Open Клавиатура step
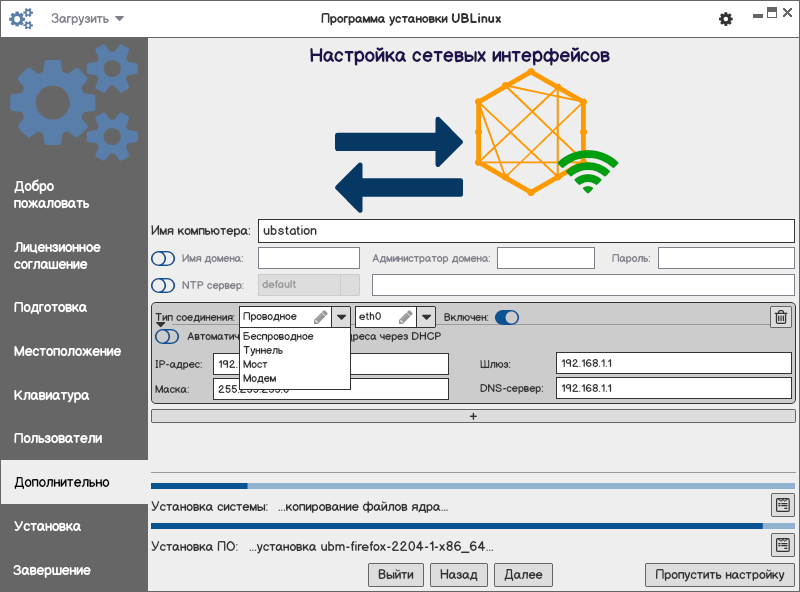Viewport: 800px width, 592px height. coord(52,396)
